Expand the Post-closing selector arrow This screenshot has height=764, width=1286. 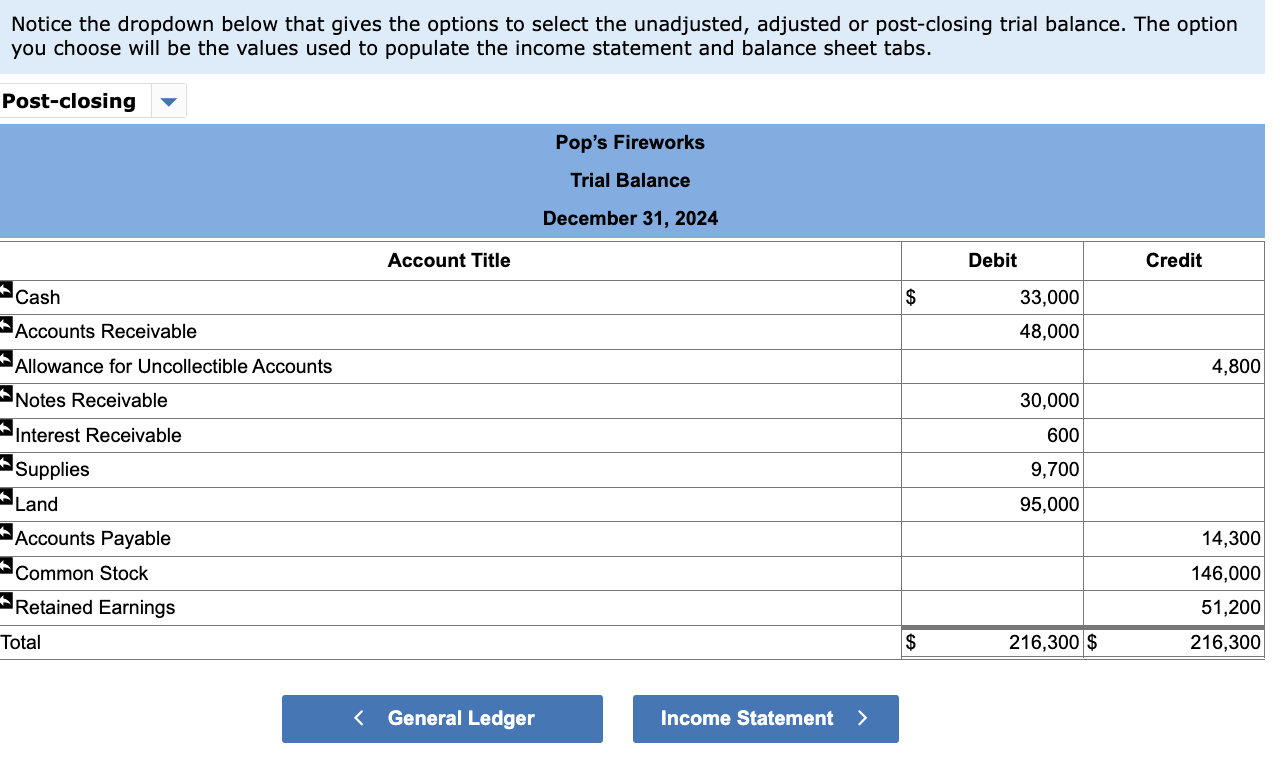[168, 100]
